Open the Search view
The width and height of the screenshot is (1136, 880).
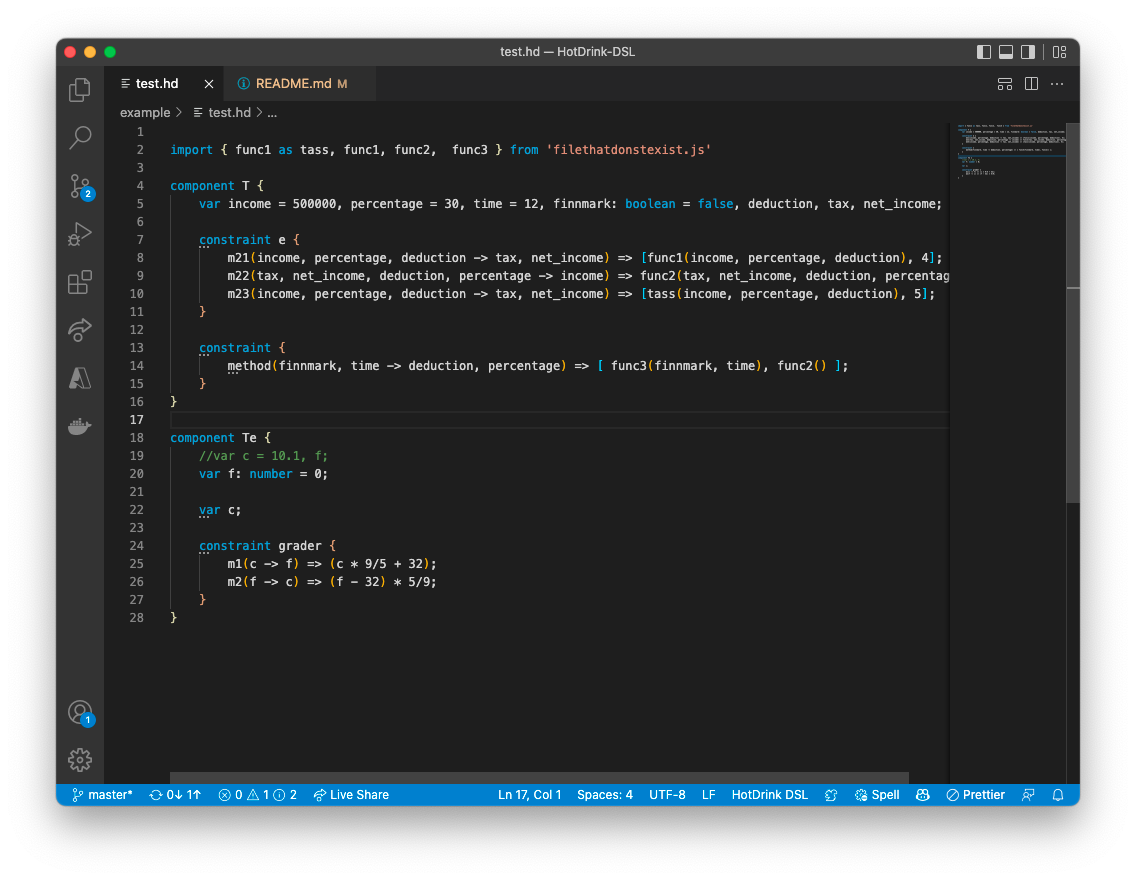pos(80,138)
